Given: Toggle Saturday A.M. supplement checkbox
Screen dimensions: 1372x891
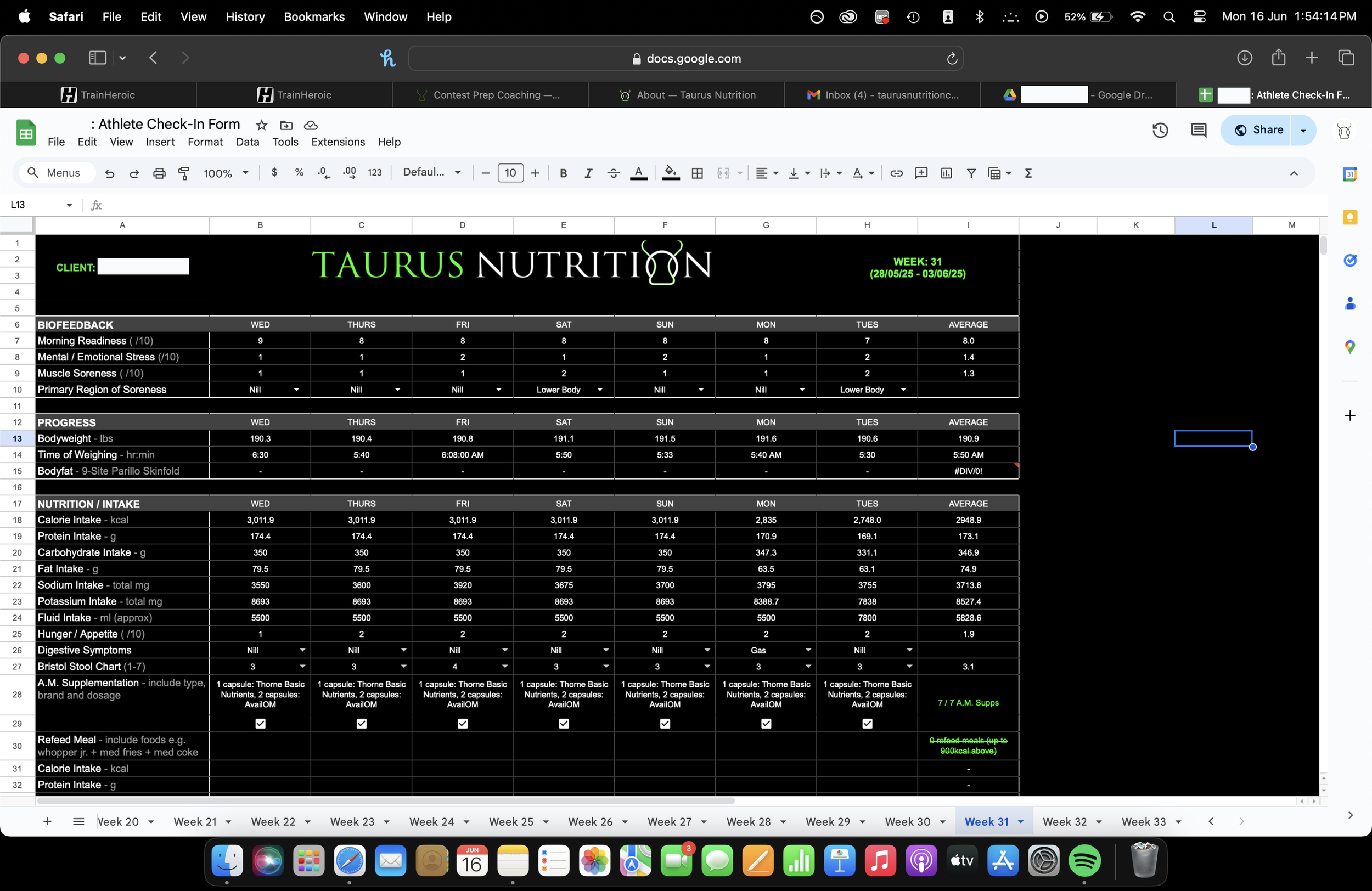Looking at the screenshot, I should [563, 723].
